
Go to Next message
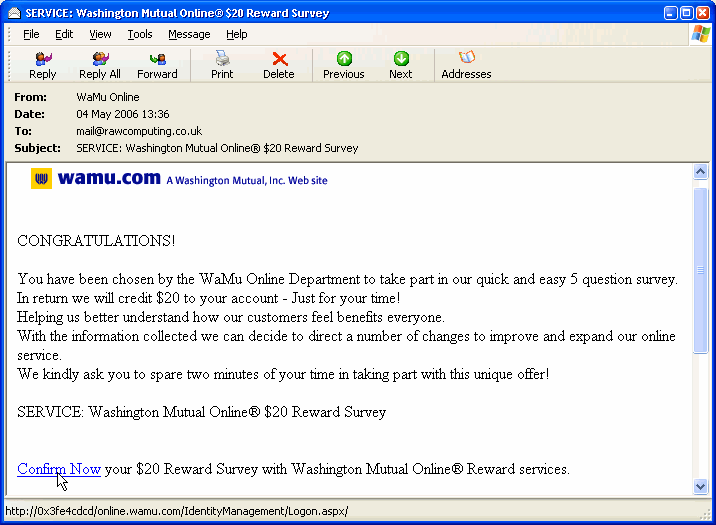(x=400, y=65)
